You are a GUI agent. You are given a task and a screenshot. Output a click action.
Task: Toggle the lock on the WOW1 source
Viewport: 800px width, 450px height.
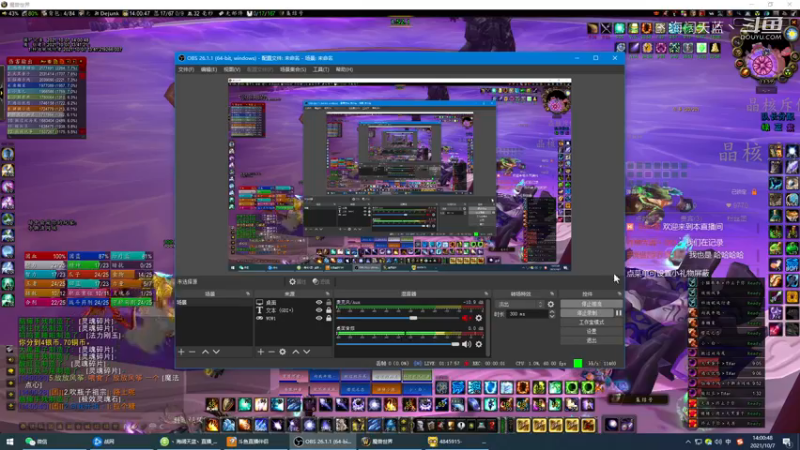click(329, 318)
